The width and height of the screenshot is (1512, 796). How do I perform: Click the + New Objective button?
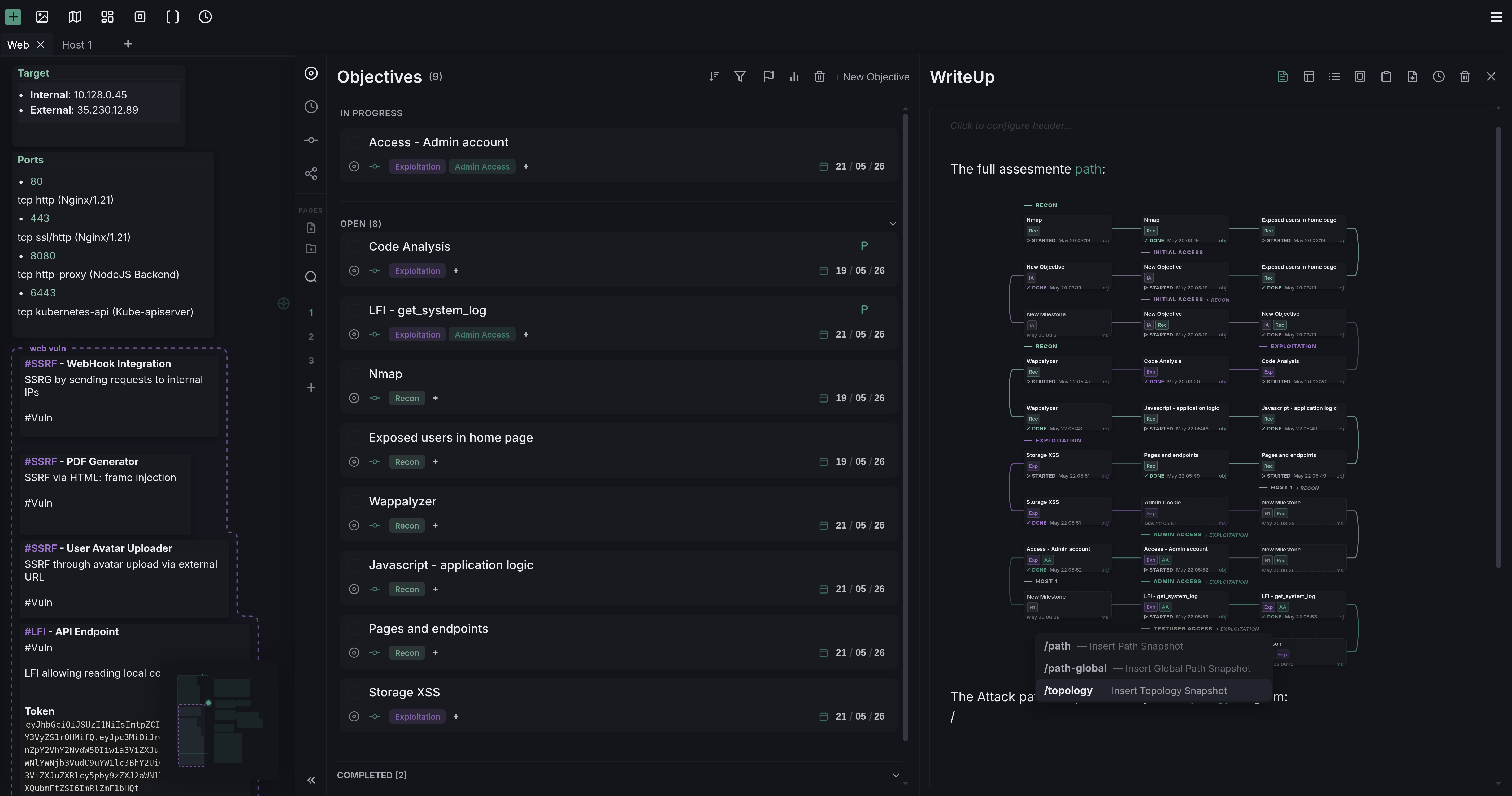click(x=872, y=77)
